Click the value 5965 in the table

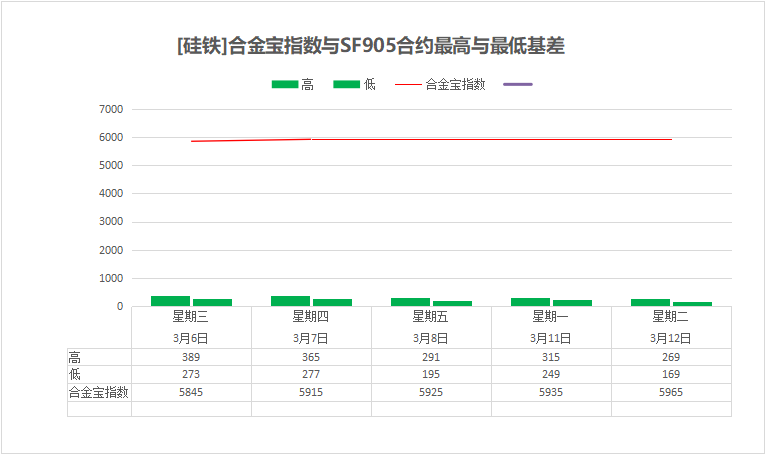point(671,392)
